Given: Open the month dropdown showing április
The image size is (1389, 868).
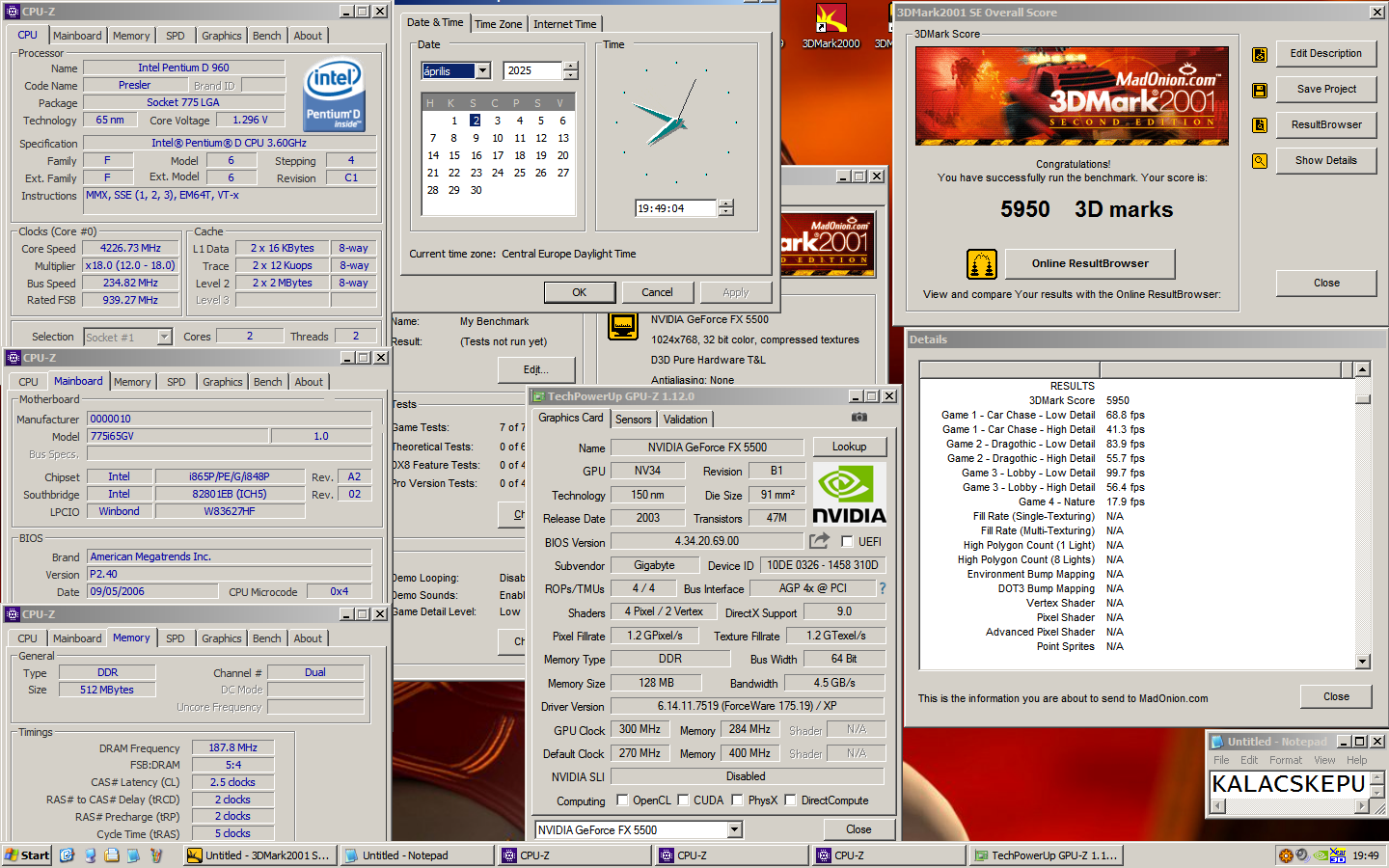Looking at the screenshot, I should tap(483, 70).
